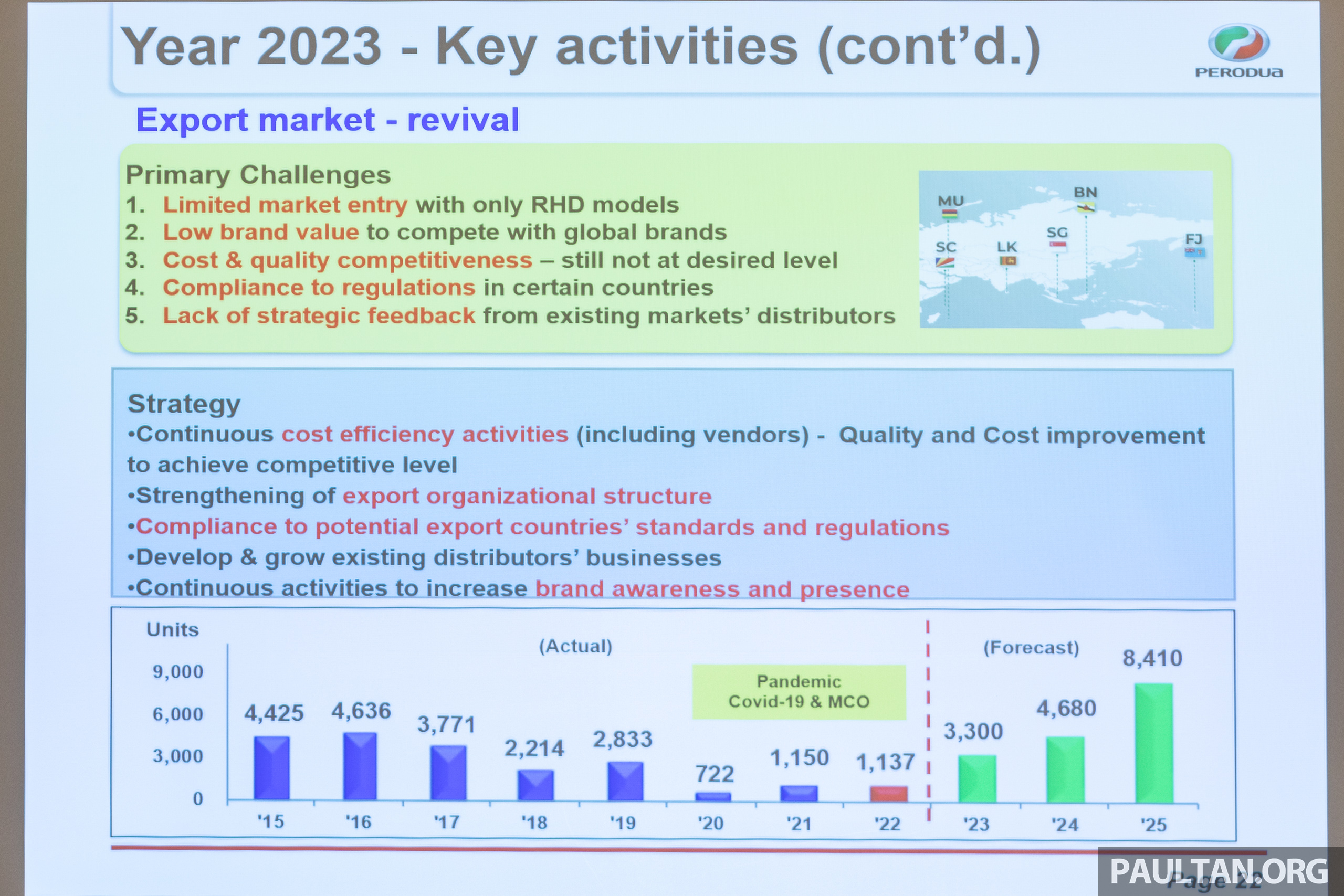Select the '16 bar labeled 4,636

[x=360, y=766]
